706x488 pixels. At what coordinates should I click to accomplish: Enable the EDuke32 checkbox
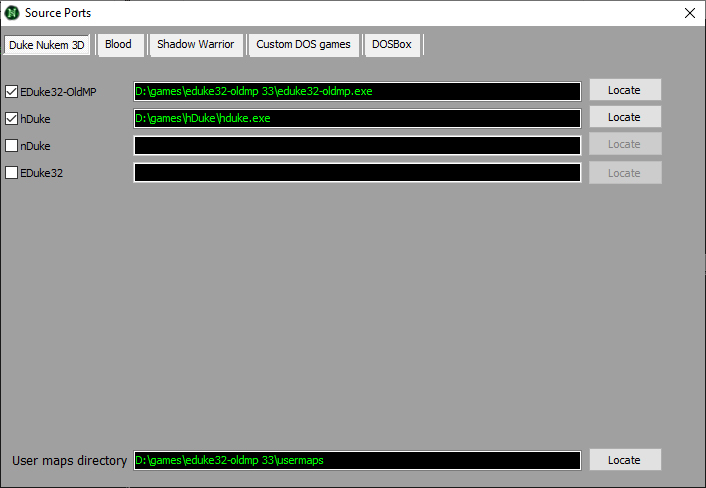(x=11, y=173)
